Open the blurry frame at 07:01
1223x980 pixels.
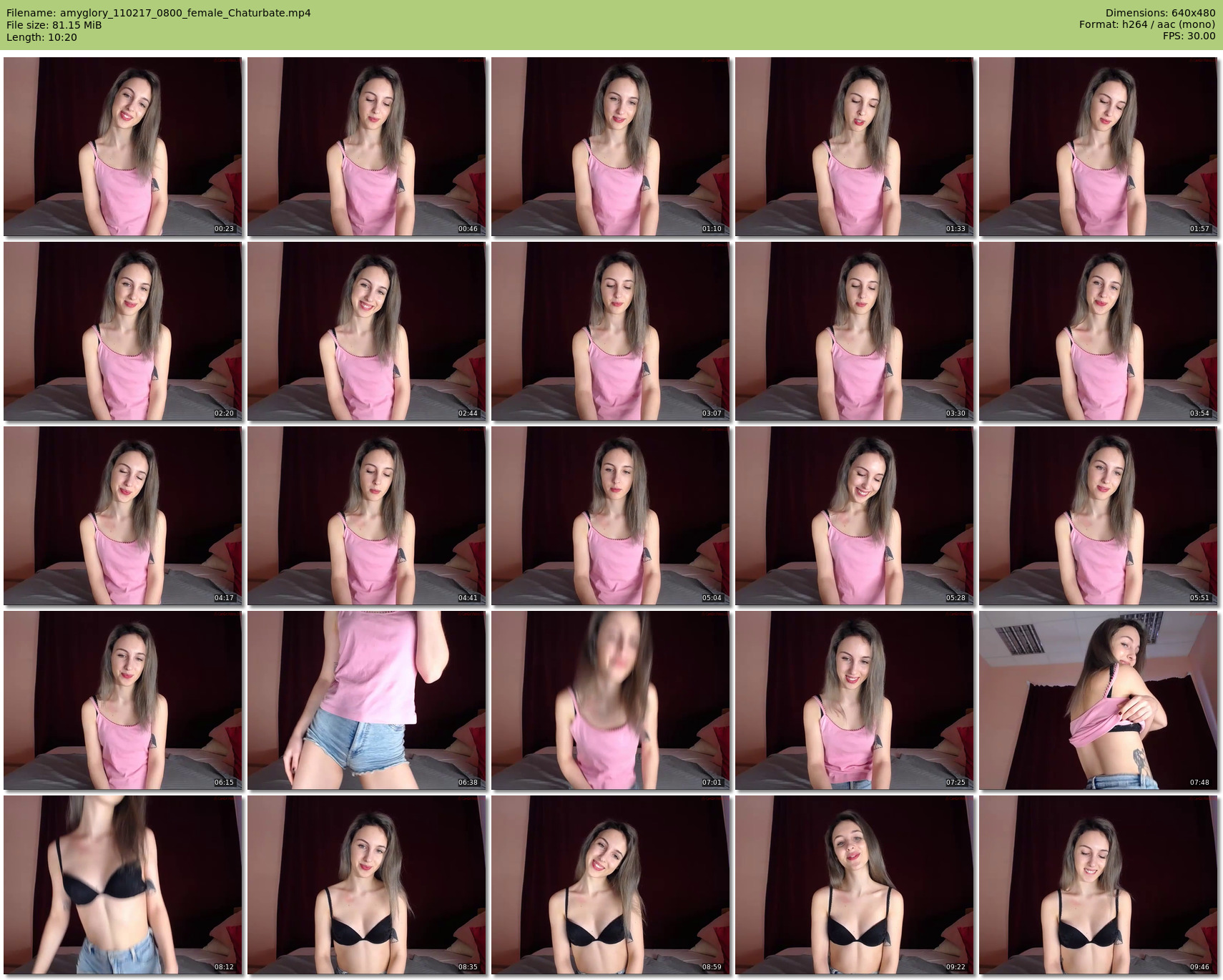[x=610, y=700]
